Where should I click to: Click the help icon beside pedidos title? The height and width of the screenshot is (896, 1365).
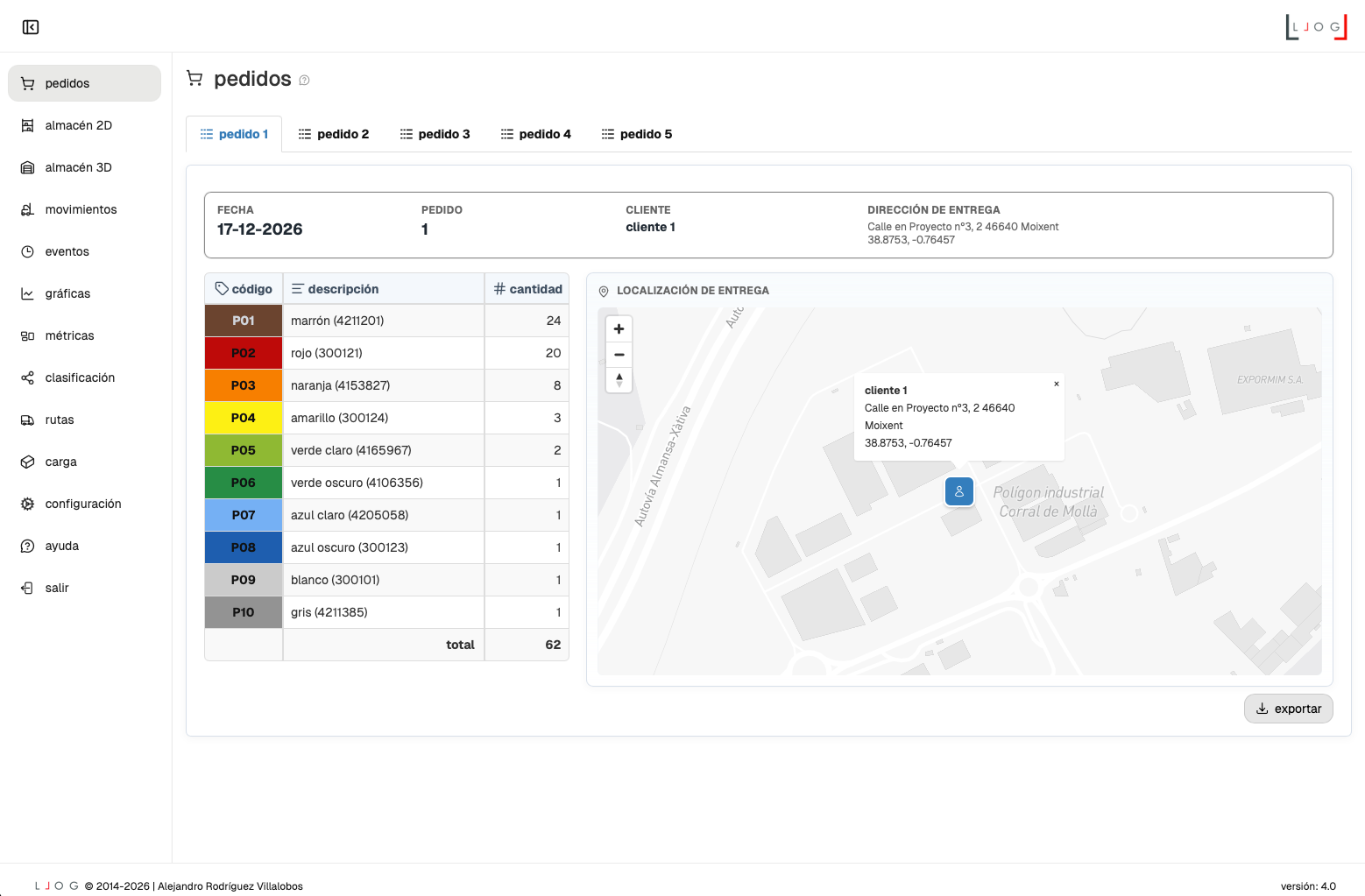pyautogui.click(x=304, y=81)
